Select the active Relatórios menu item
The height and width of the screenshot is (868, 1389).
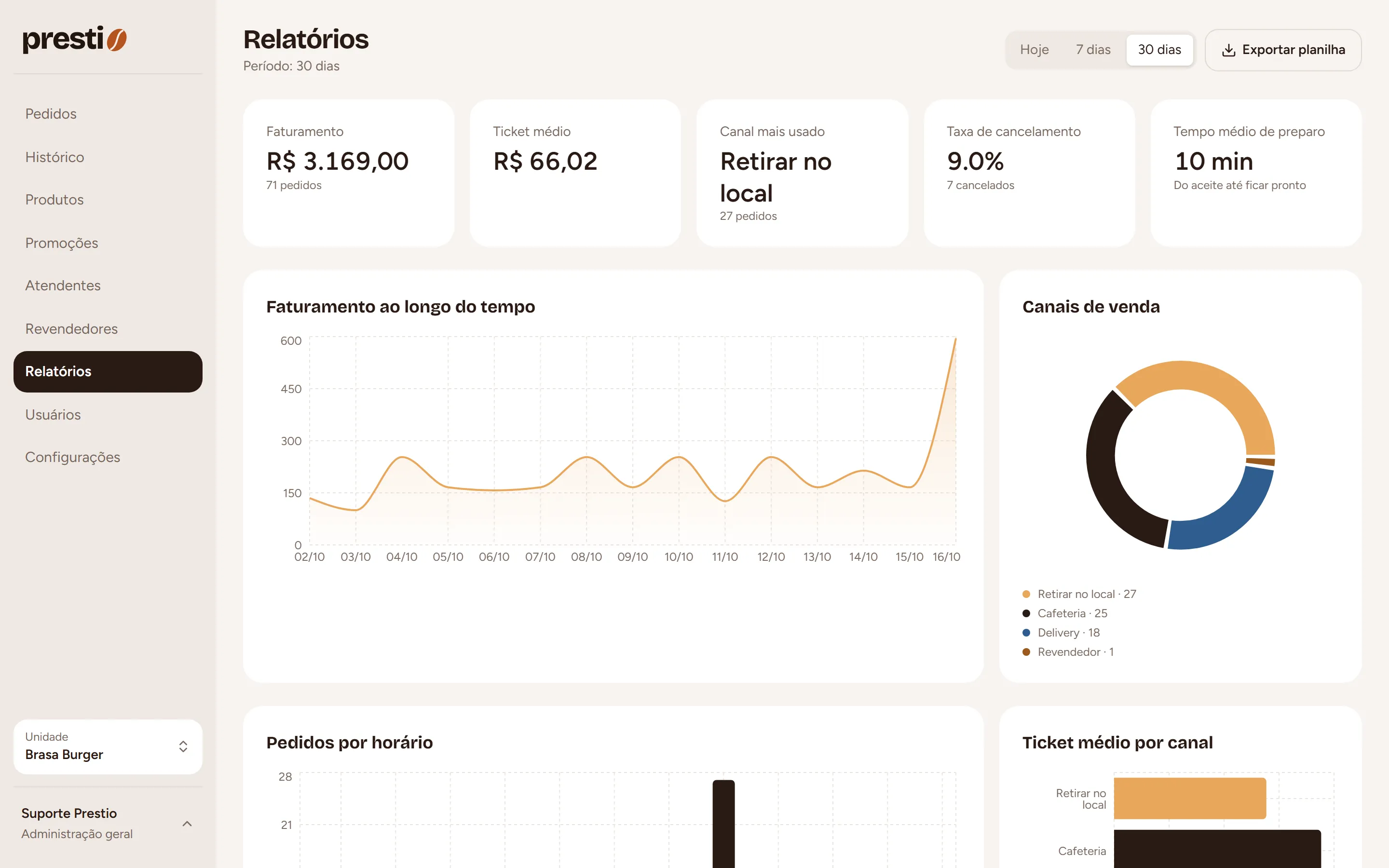(108, 371)
